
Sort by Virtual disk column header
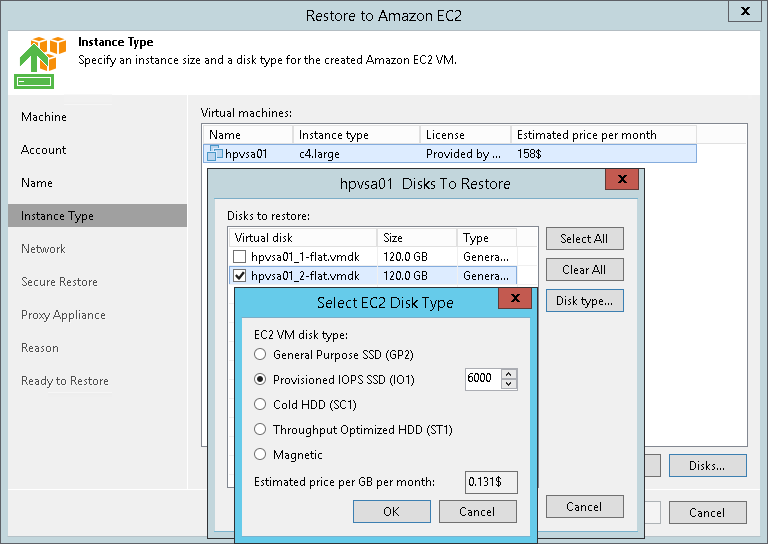(x=303, y=238)
